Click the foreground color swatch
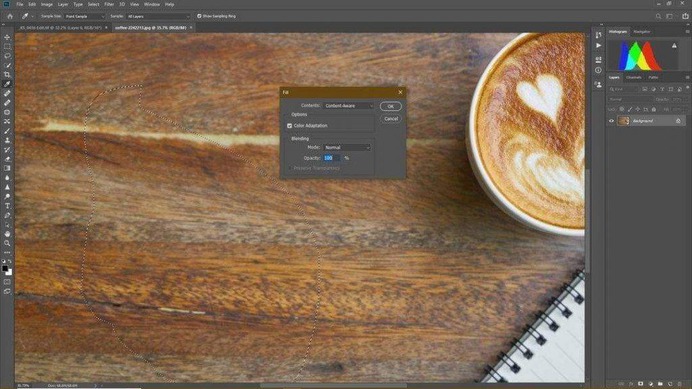Viewport: 692px width, 389px height. coord(5,268)
